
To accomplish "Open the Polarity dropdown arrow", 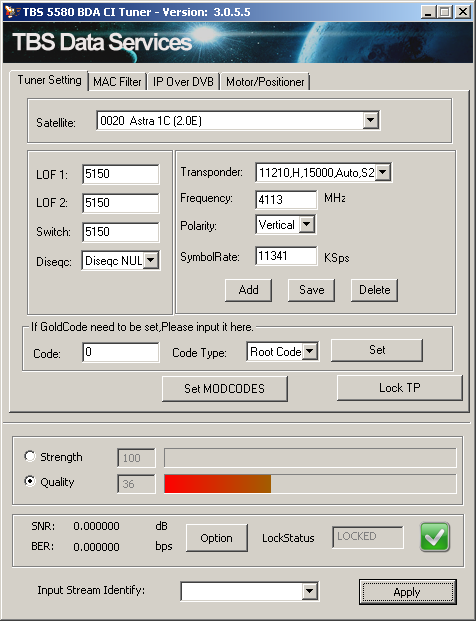I will point(307,225).
